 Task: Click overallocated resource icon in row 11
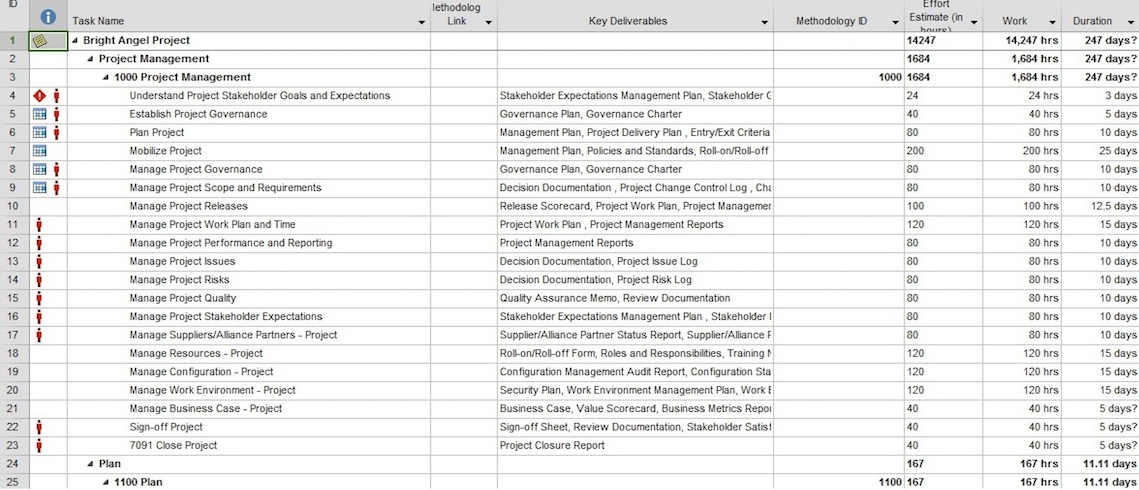tap(40, 225)
